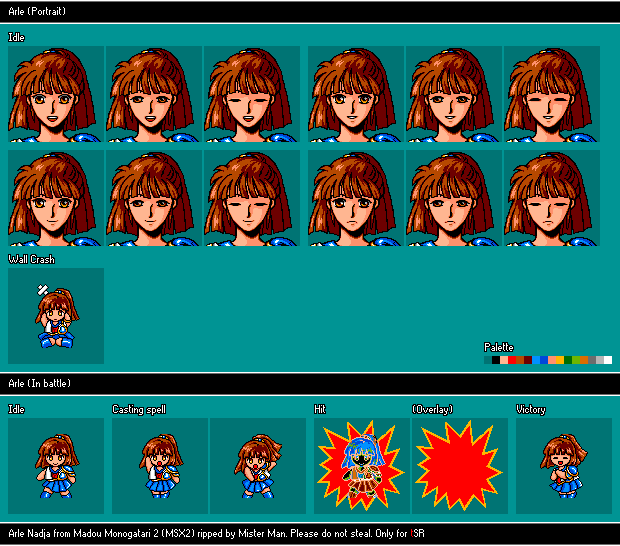
Task: Select the third second-row portrait with closed eyes
Action: [x=252, y=198]
